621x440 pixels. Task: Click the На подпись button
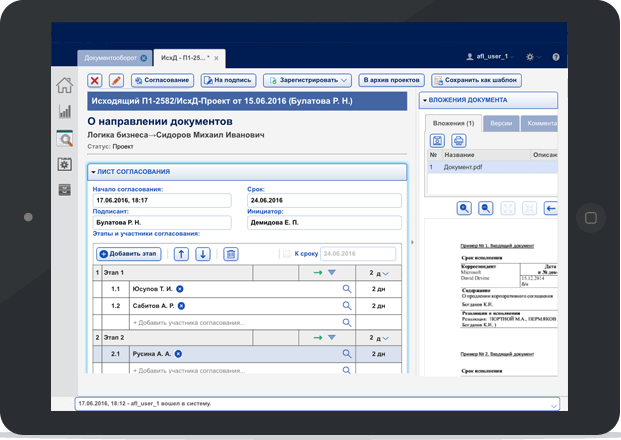(x=229, y=80)
